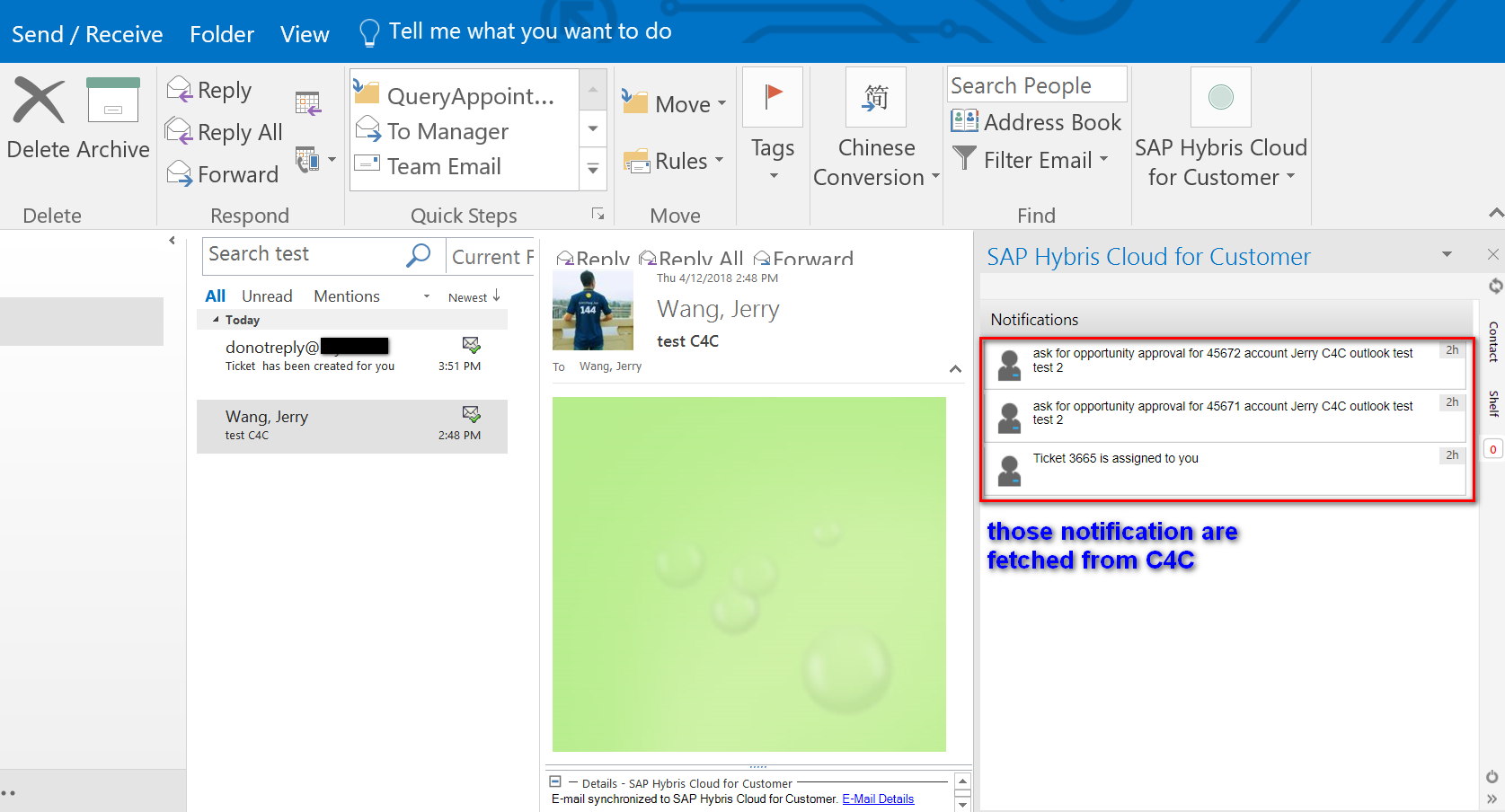Open the Address Book

click(x=1036, y=121)
